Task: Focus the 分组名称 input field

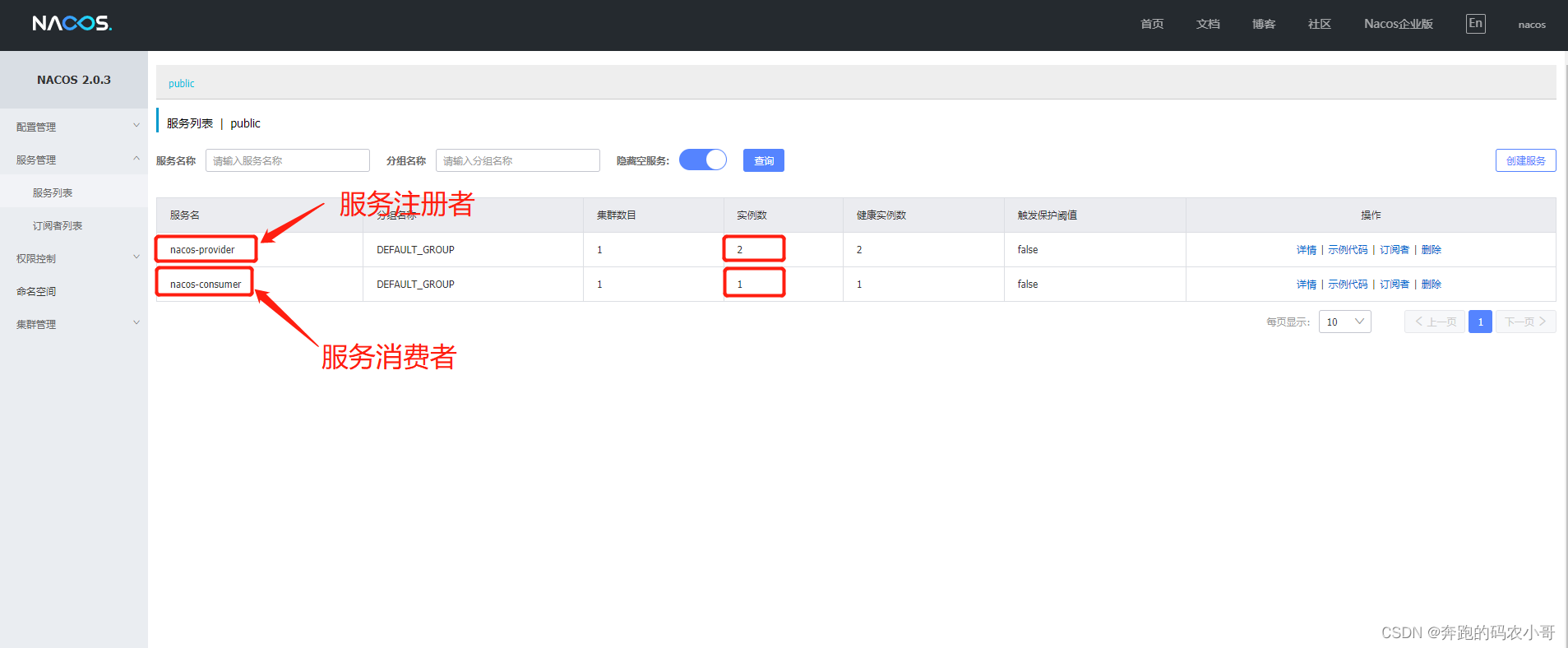Action: pyautogui.click(x=518, y=160)
